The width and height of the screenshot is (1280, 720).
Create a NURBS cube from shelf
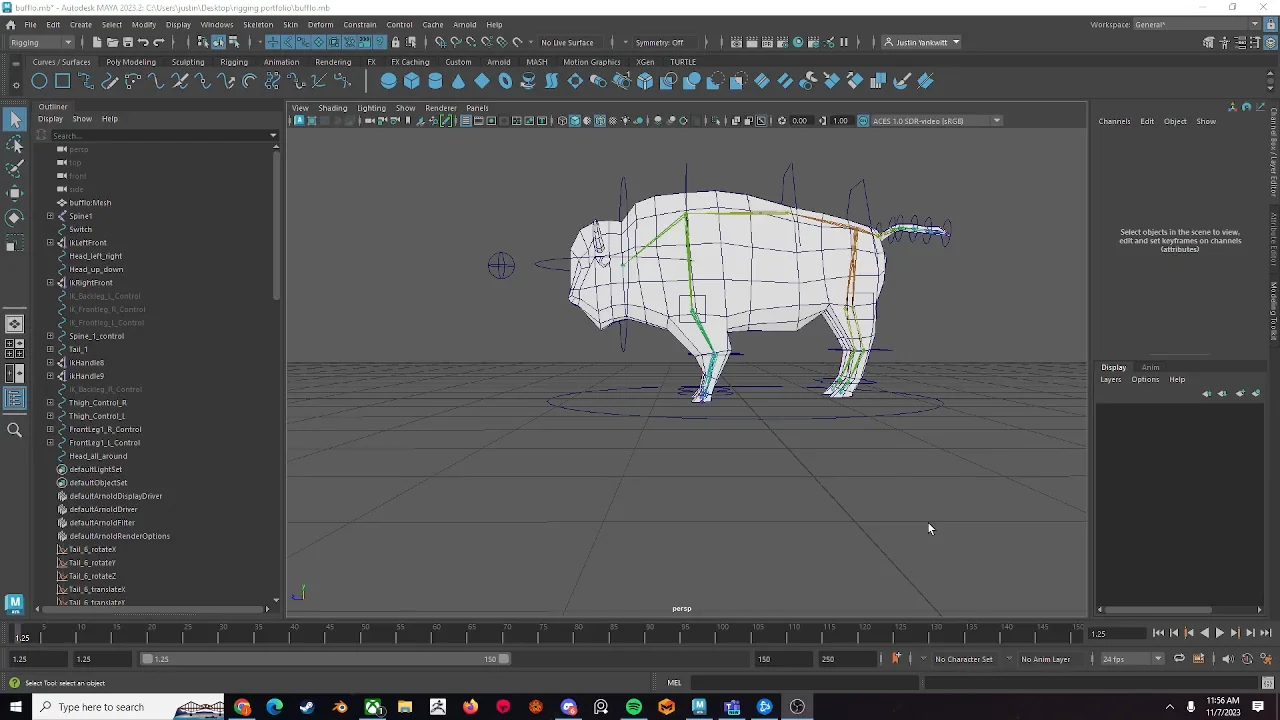click(411, 81)
